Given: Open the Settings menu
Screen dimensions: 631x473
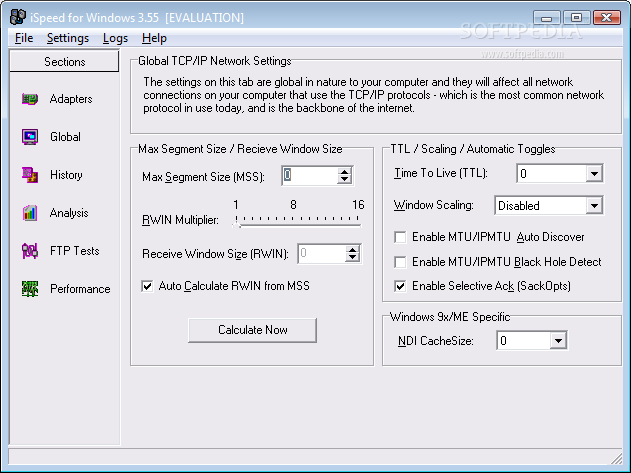Looking at the screenshot, I should point(68,38).
